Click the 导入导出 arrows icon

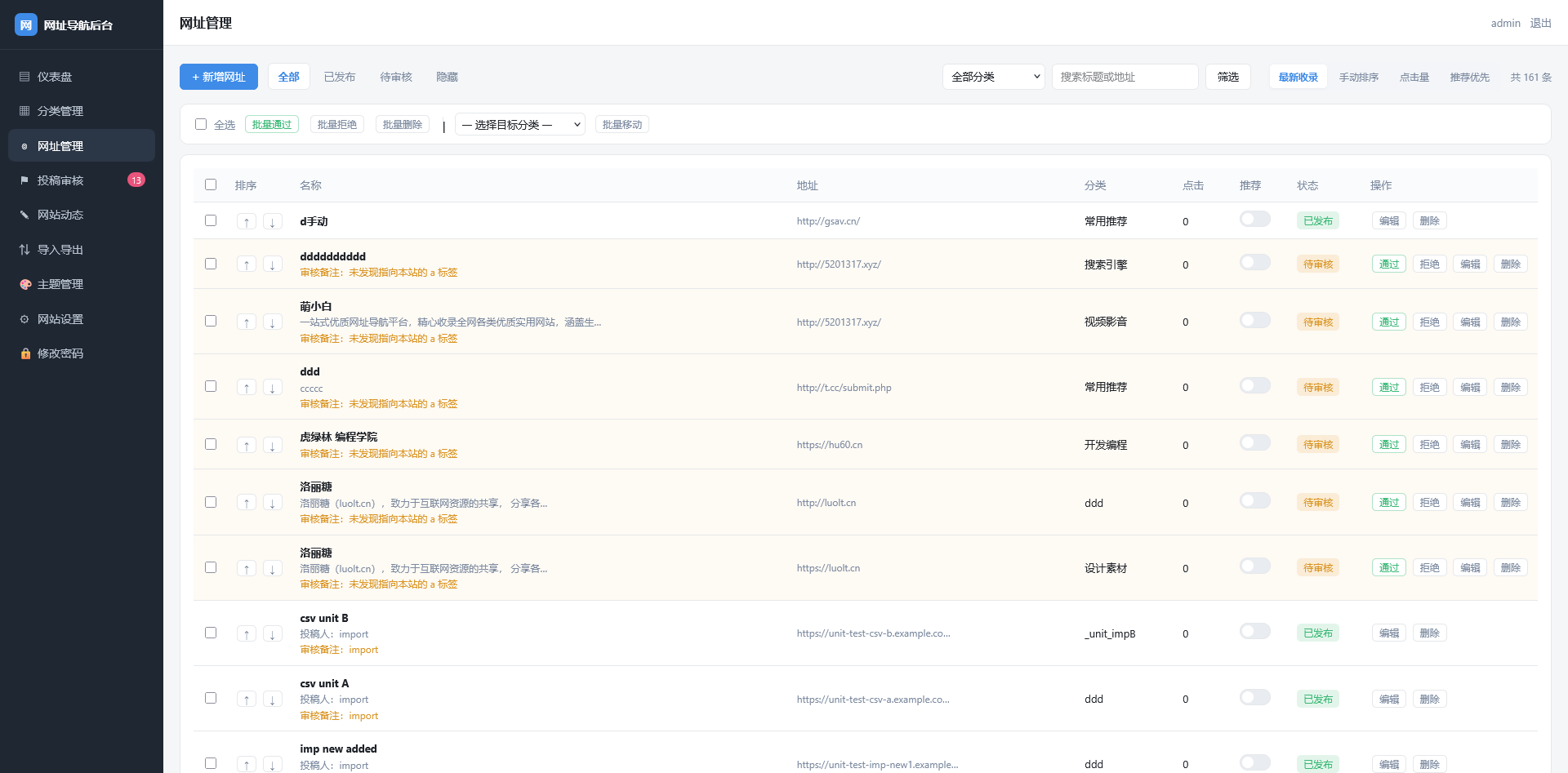click(24, 250)
